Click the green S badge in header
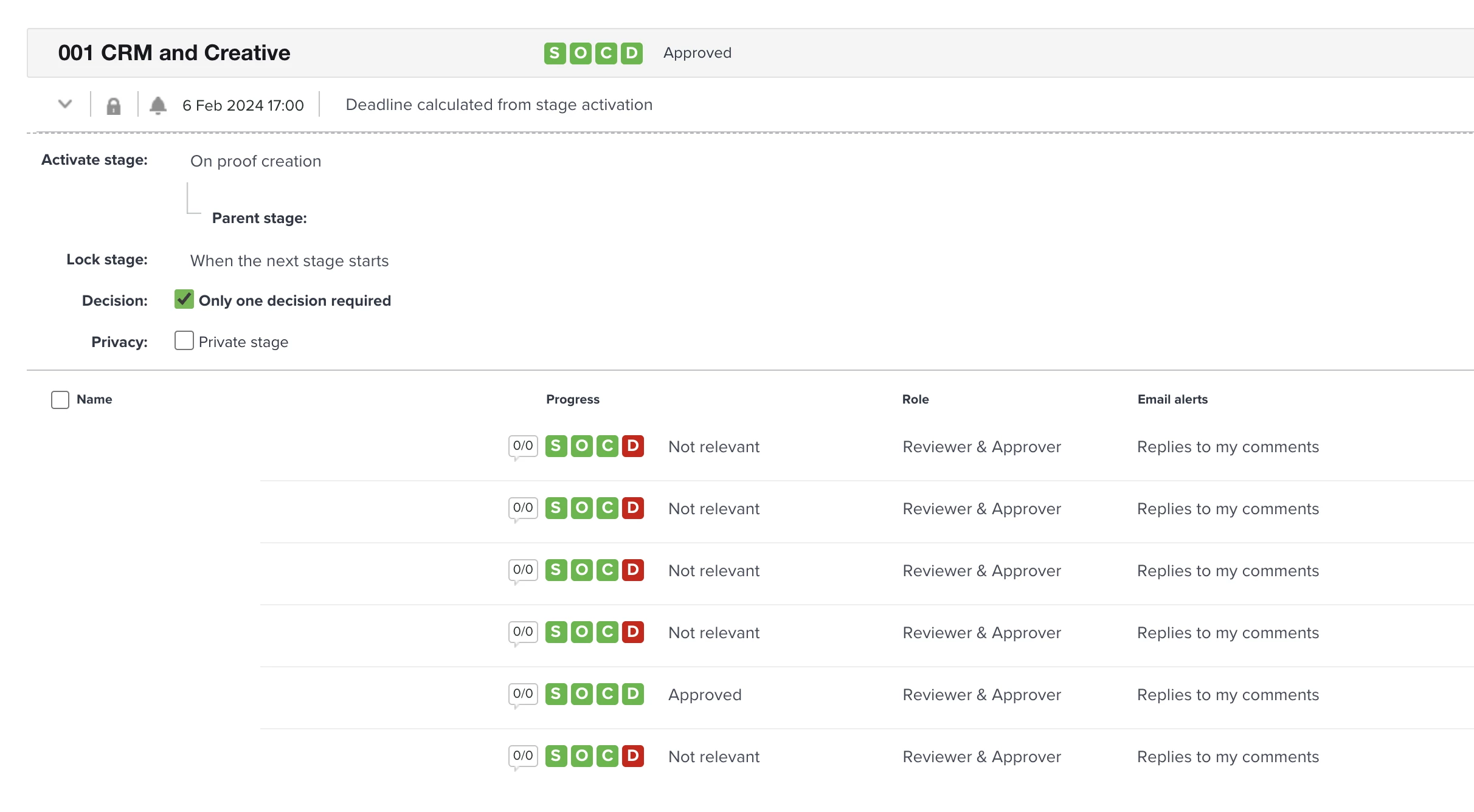Screen dimensions: 1474x812 (555, 53)
